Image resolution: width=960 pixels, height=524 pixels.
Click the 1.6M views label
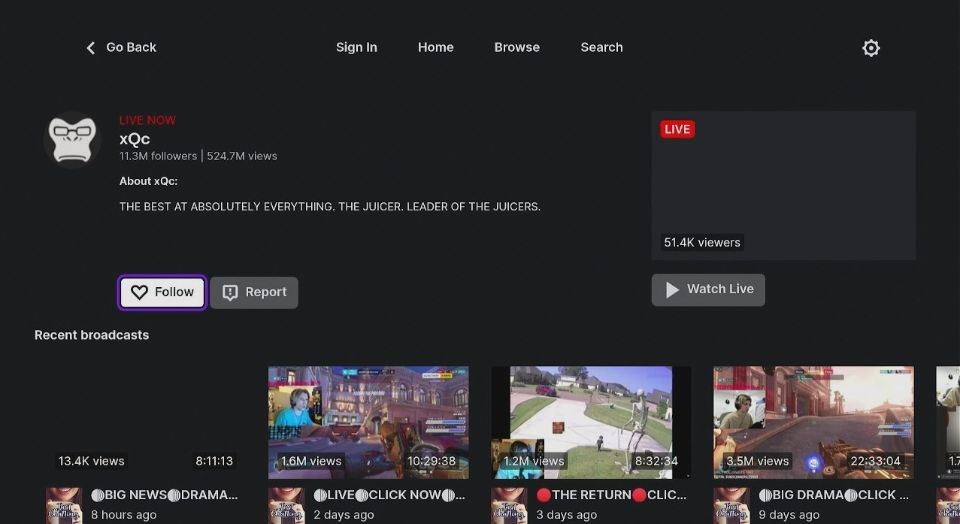311,461
